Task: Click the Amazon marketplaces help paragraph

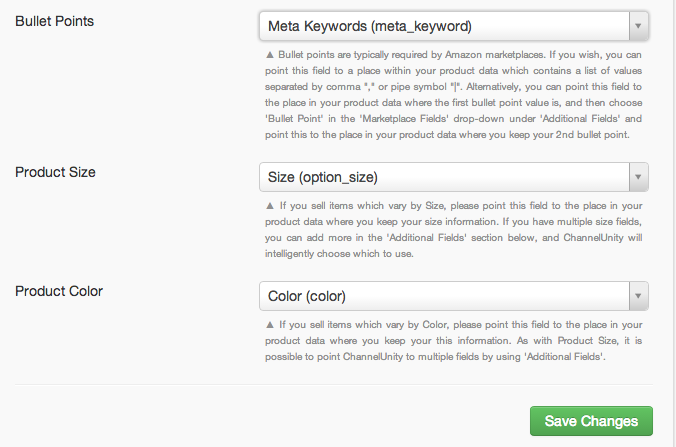Action: [454, 95]
